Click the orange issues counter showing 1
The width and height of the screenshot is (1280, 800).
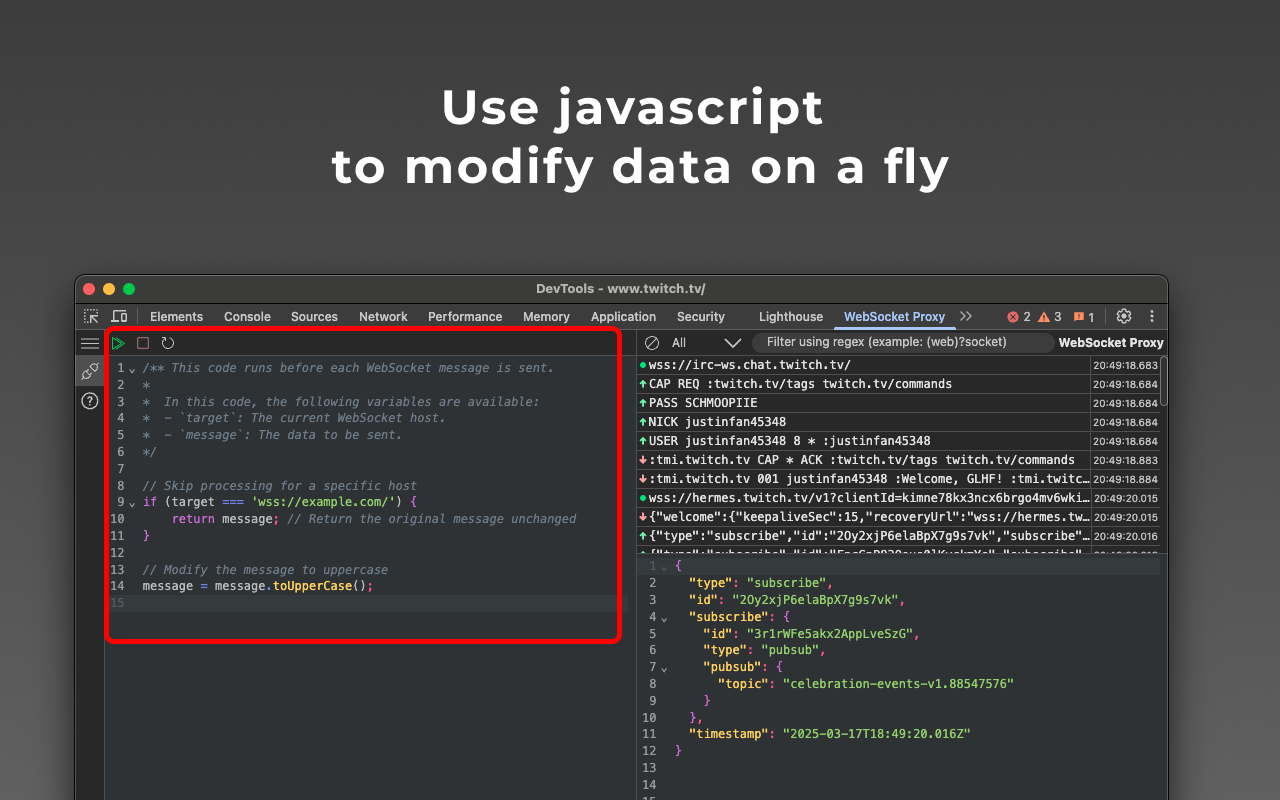coord(1084,317)
